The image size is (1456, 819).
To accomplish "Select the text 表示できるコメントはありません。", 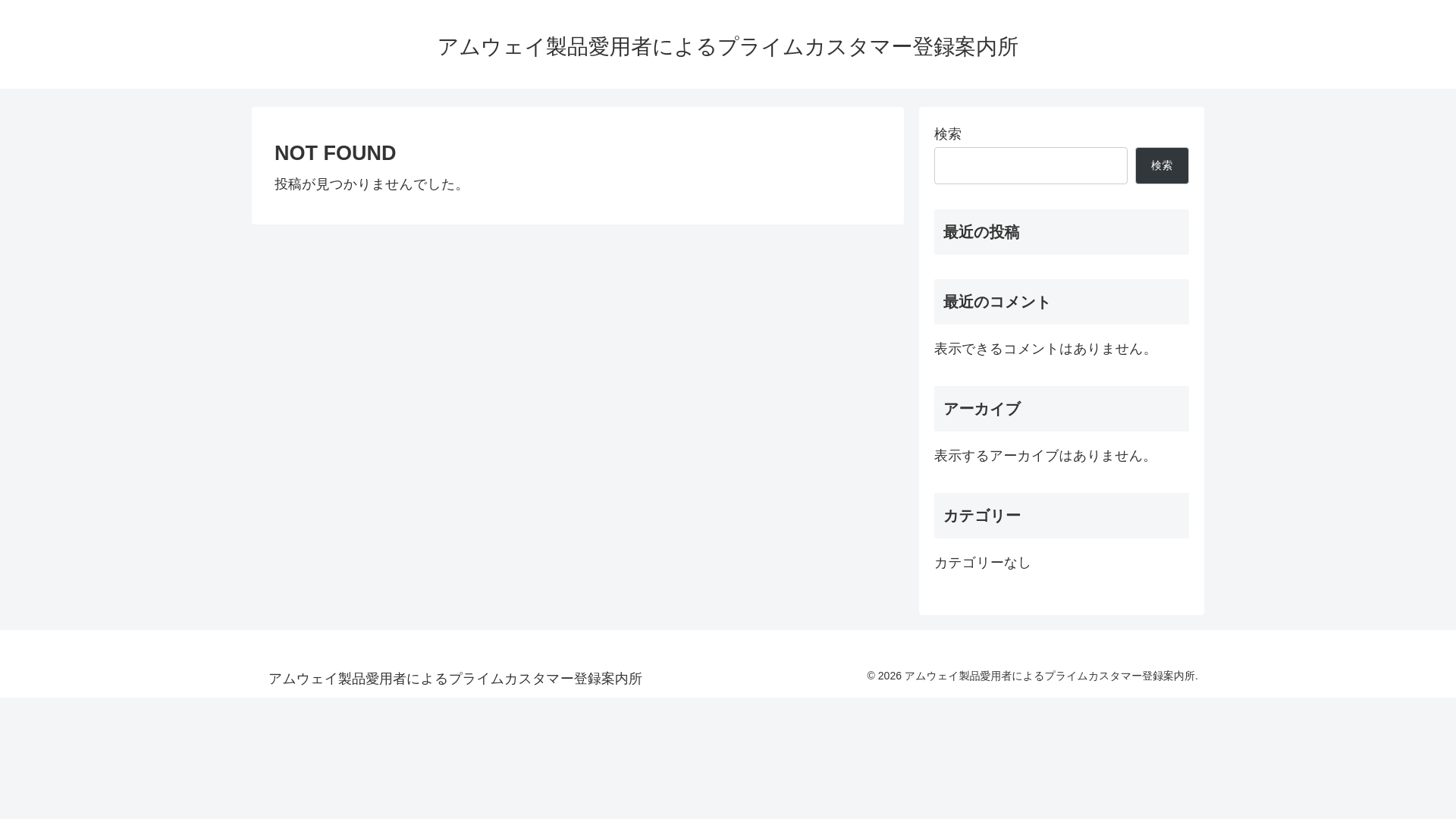I will (x=1045, y=349).
